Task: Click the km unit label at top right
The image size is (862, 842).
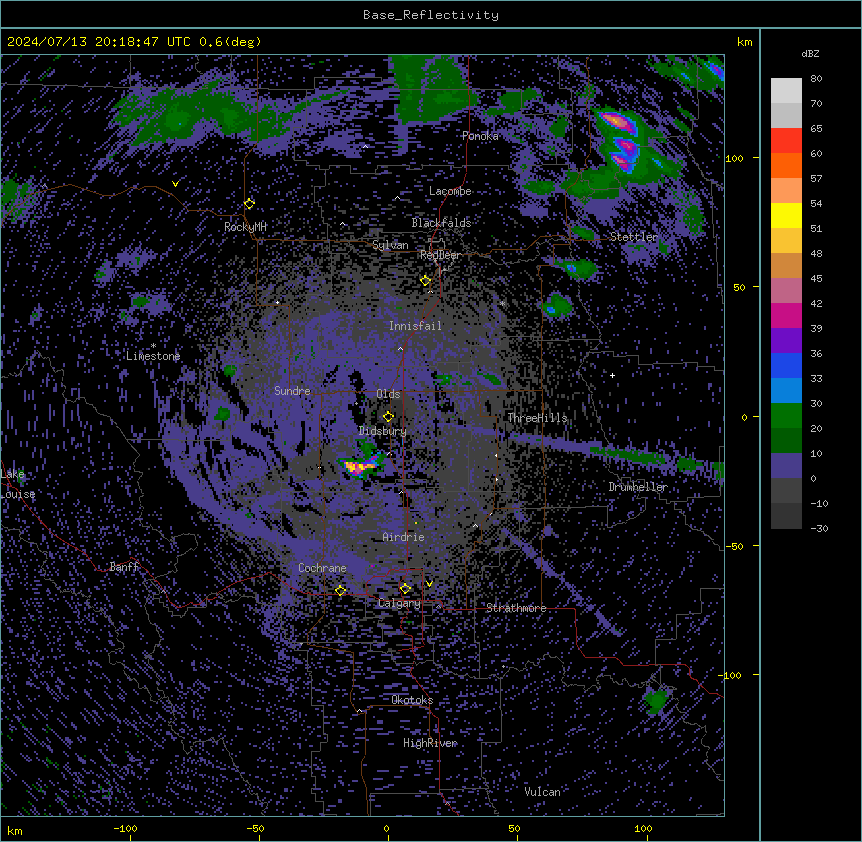Action: pyautogui.click(x=744, y=42)
